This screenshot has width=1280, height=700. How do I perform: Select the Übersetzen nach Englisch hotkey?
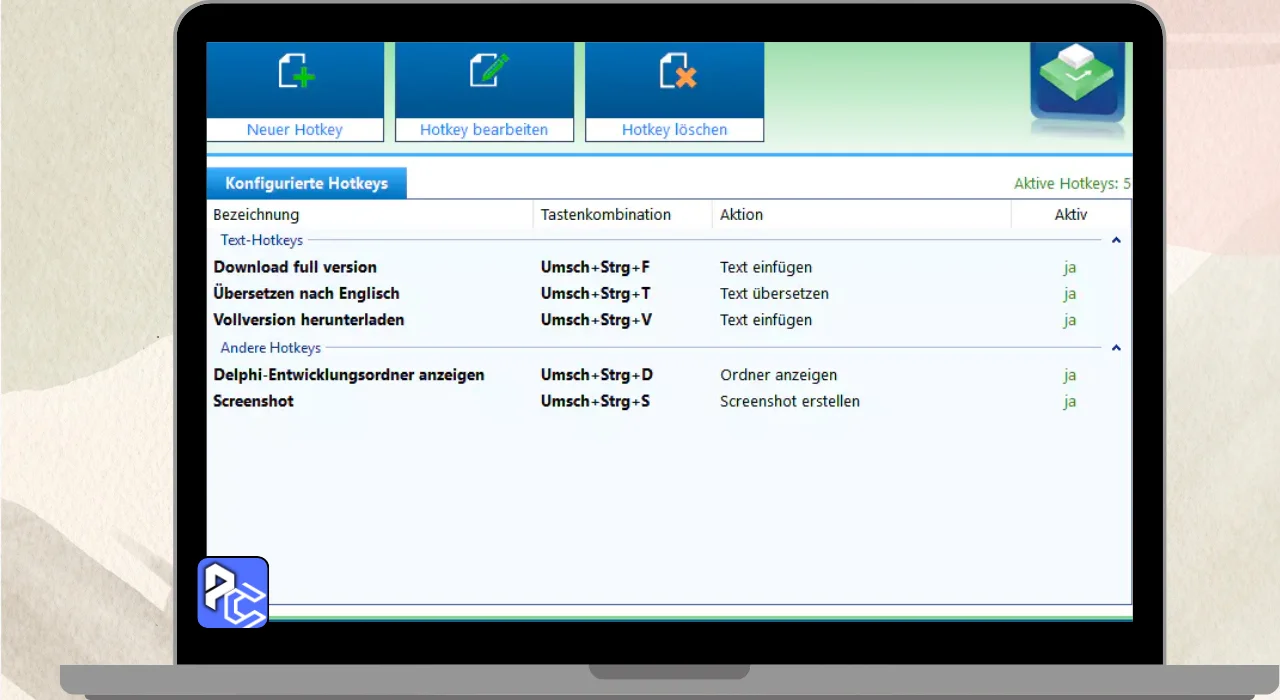point(306,294)
